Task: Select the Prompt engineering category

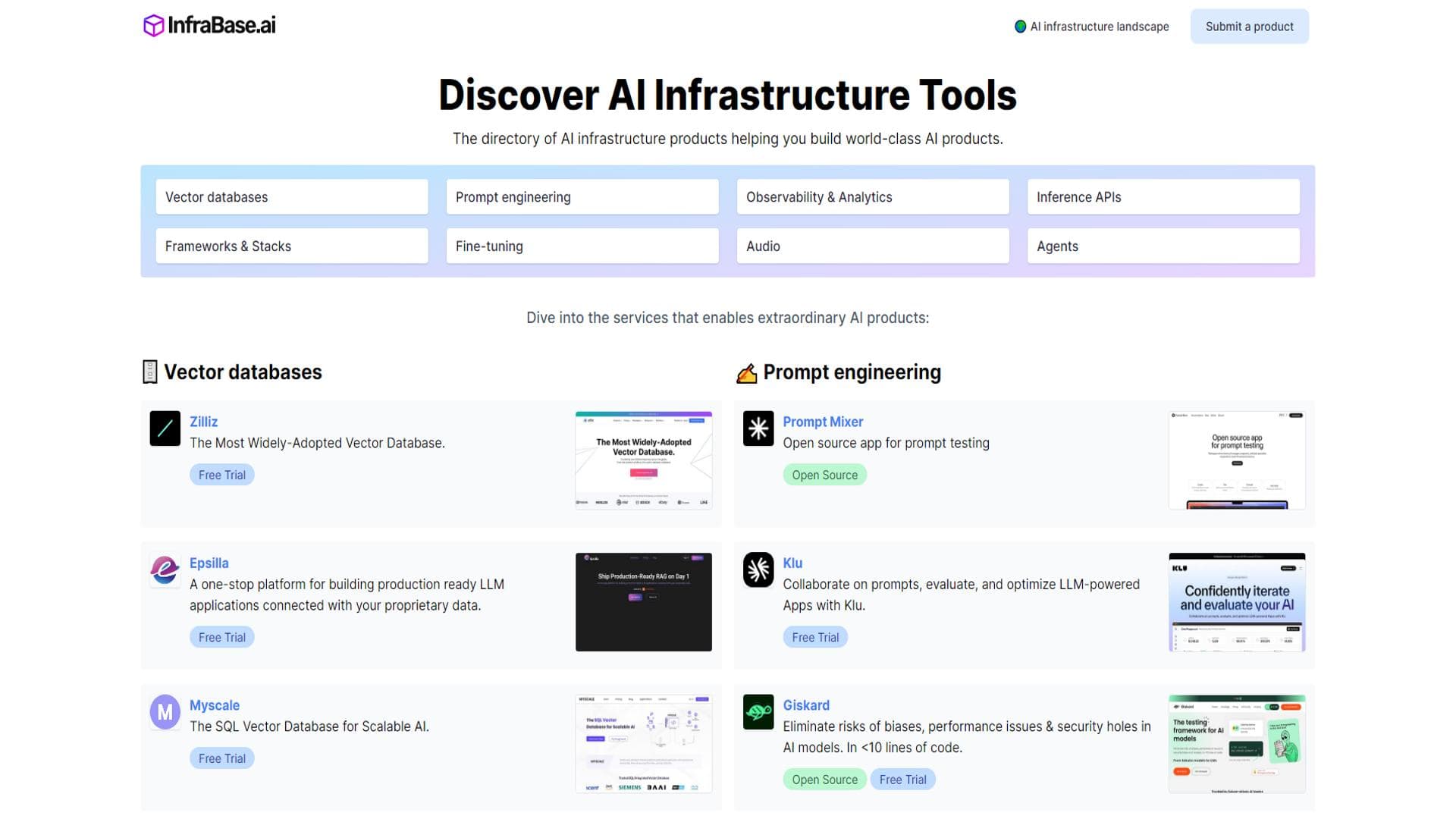Action: tap(582, 197)
